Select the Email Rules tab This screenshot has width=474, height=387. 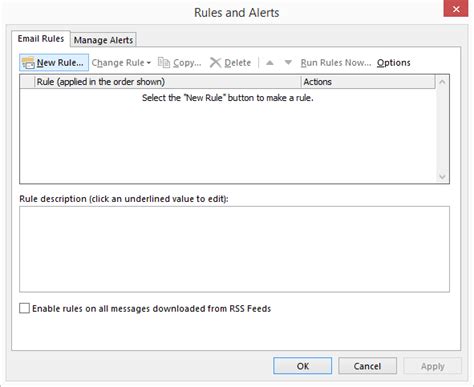click(x=41, y=39)
